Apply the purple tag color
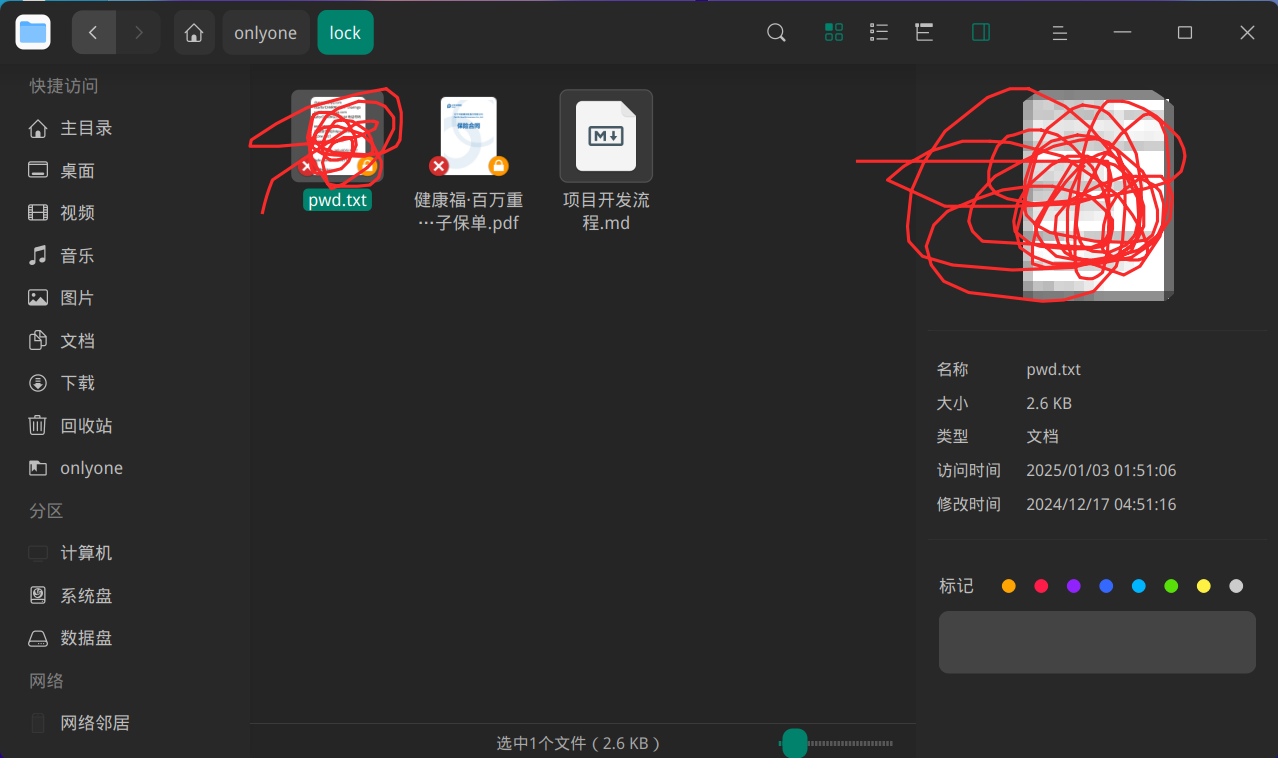Screen dimensions: 1278x758 (1073, 586)
